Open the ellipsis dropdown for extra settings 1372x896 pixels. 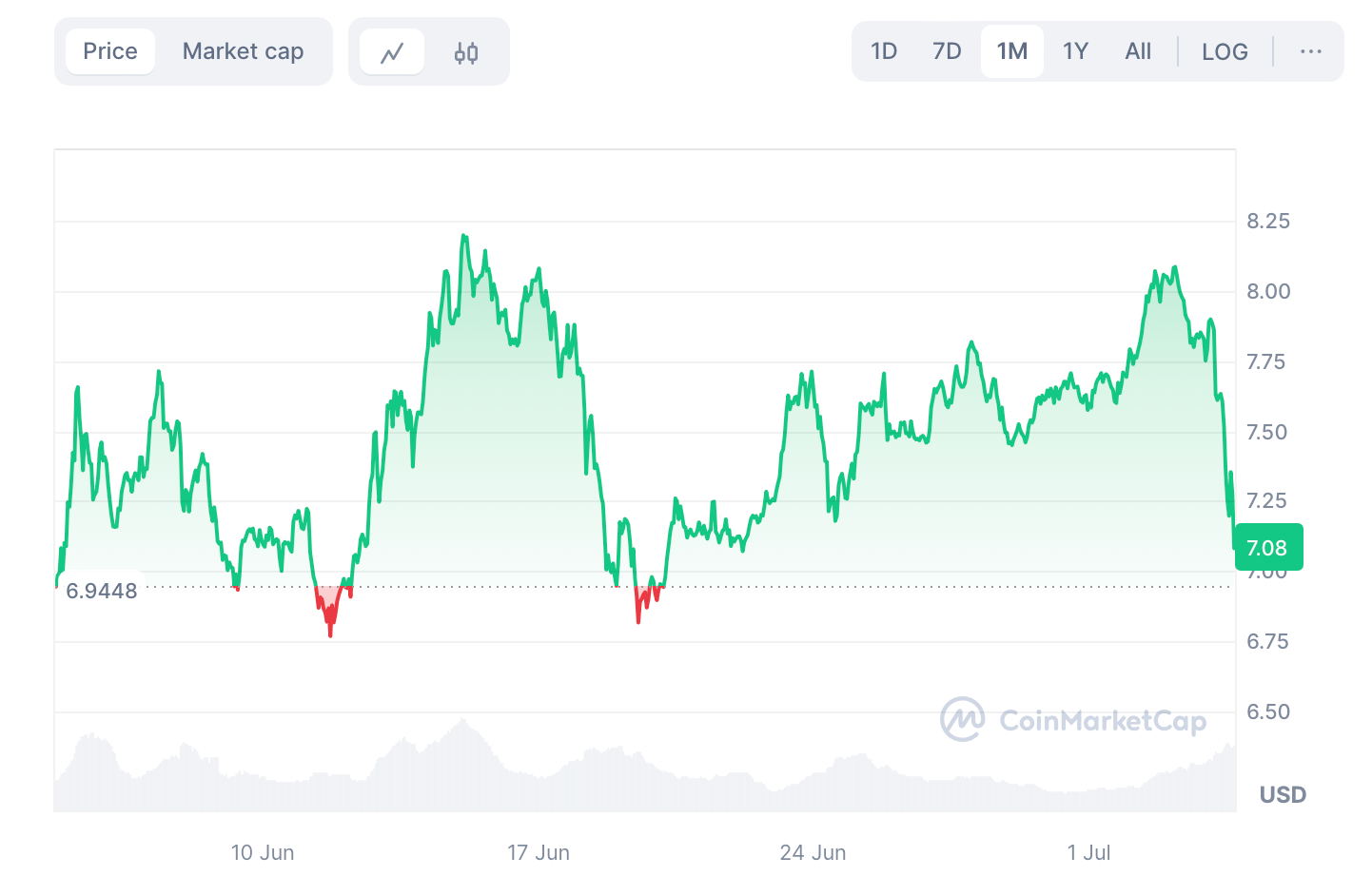pos(1311,51)
